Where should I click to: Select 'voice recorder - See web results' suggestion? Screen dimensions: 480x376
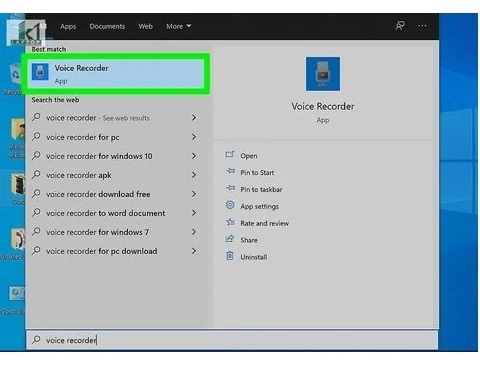click(x=115, y=118)
